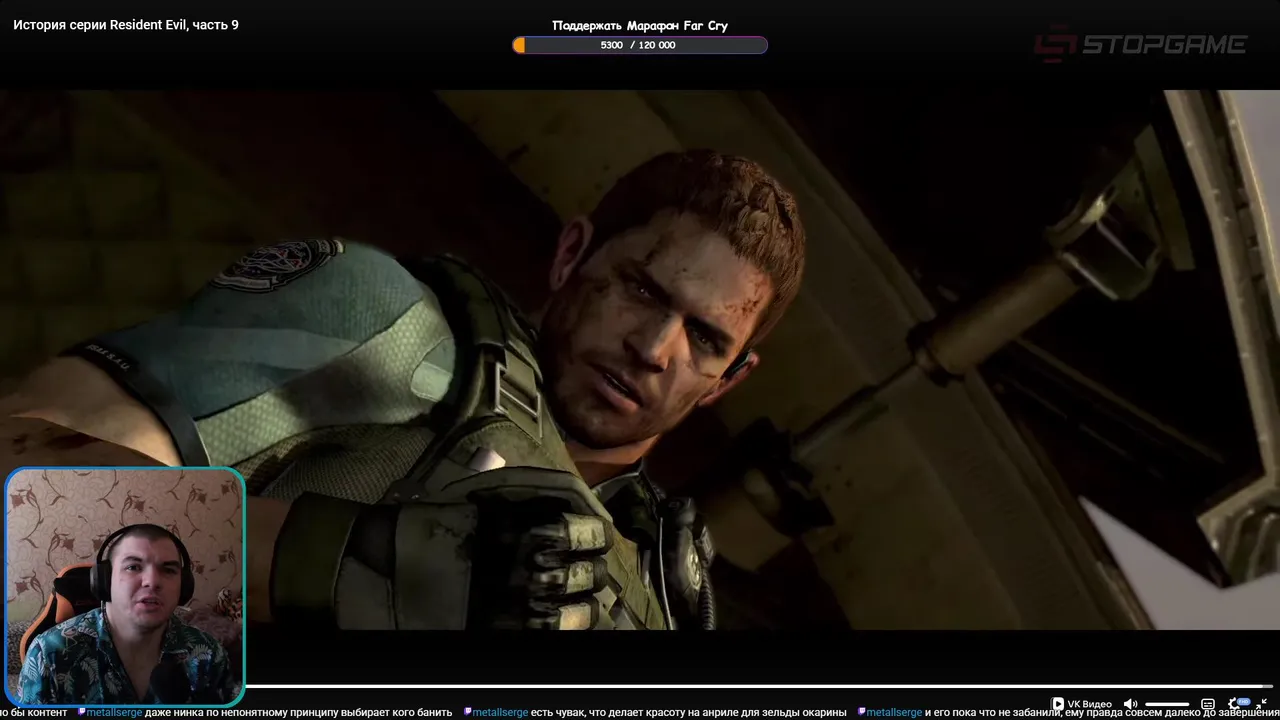Toggle the subtitles icon
Screen dimensions: 1280x720
pos(1208,704)
